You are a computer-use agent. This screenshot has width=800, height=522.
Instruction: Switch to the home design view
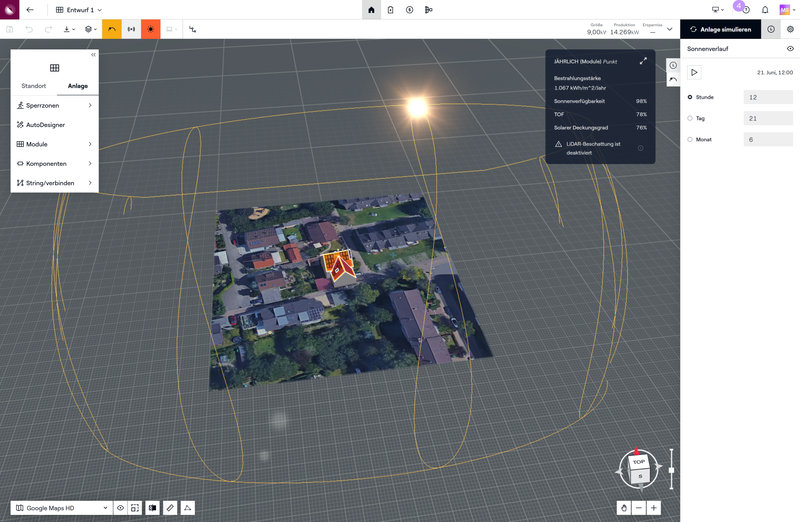tap(371, 10)
